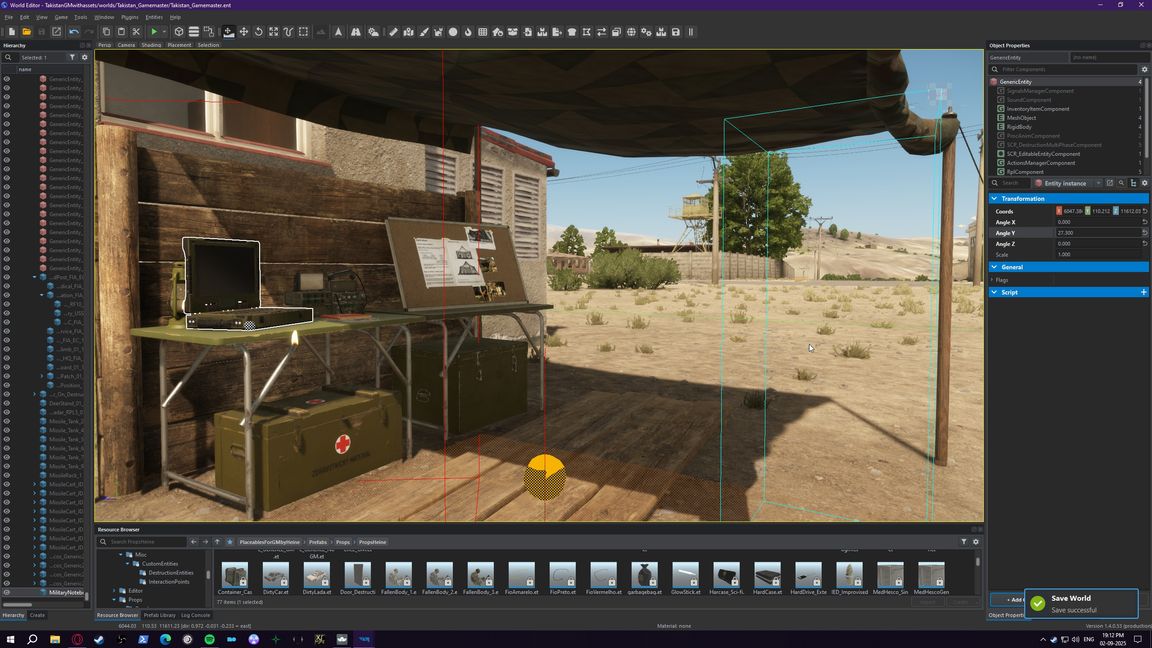Switch to the Log Console tab

(x=195, y=615)
